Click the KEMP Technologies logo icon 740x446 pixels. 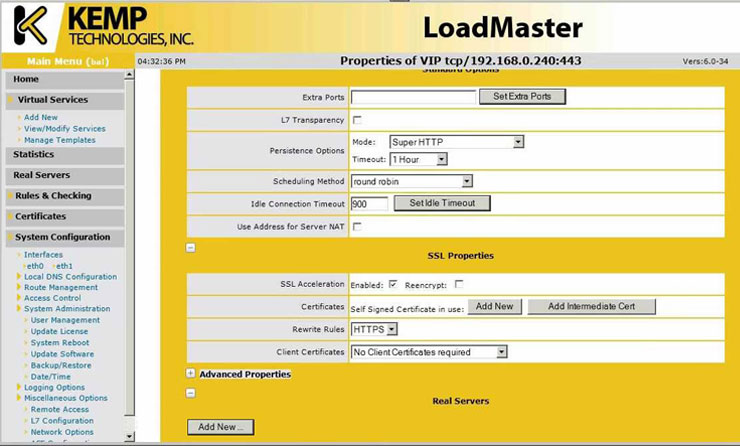tap(30, 25)
